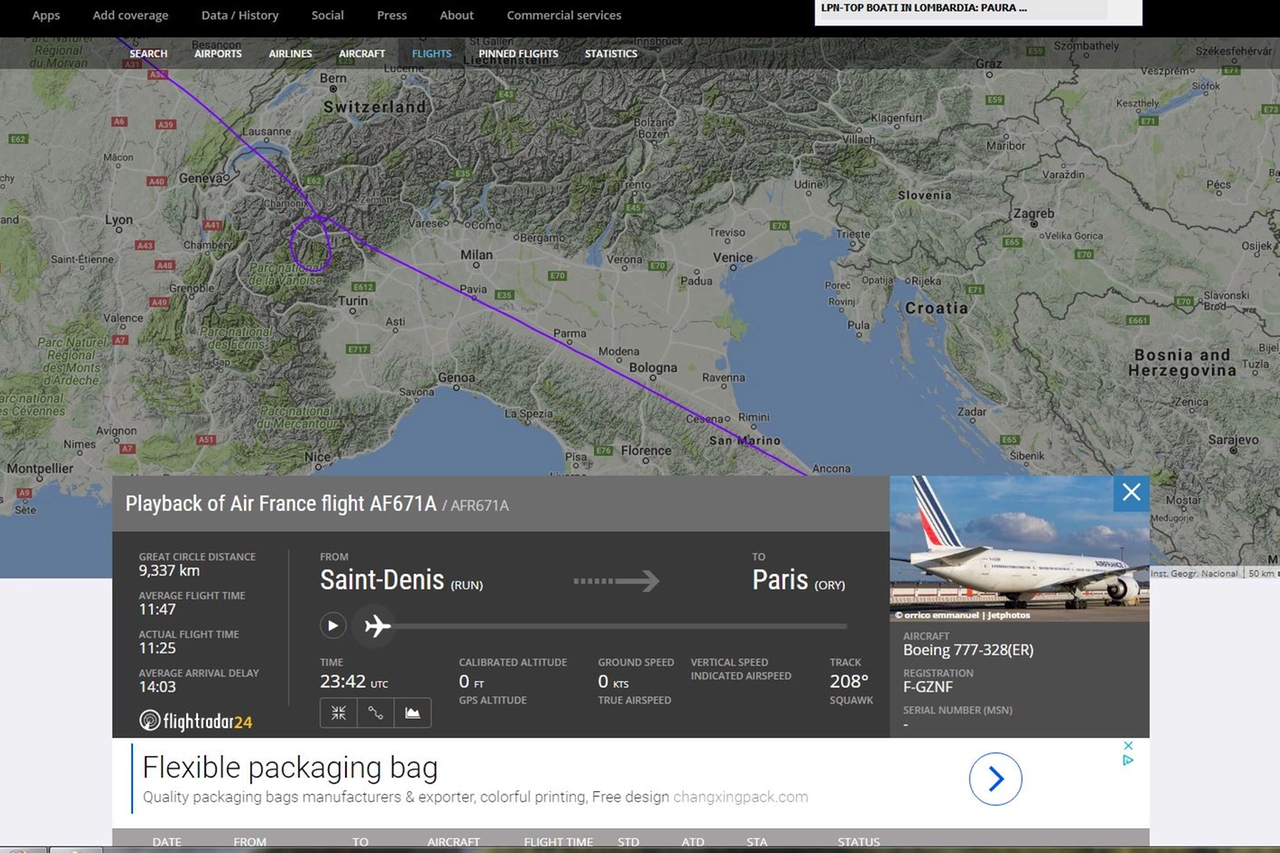Click the changxingpack.com ad link
The height and width of the screenshot is (853, 1280).
(740, 797)
